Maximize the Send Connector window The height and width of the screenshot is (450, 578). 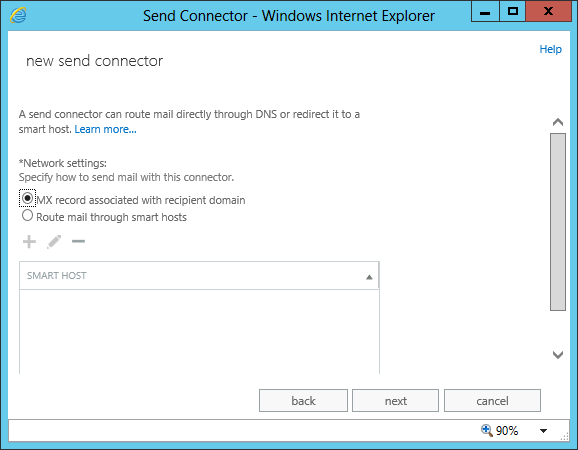pyautogui.click(x=513, y=11)
